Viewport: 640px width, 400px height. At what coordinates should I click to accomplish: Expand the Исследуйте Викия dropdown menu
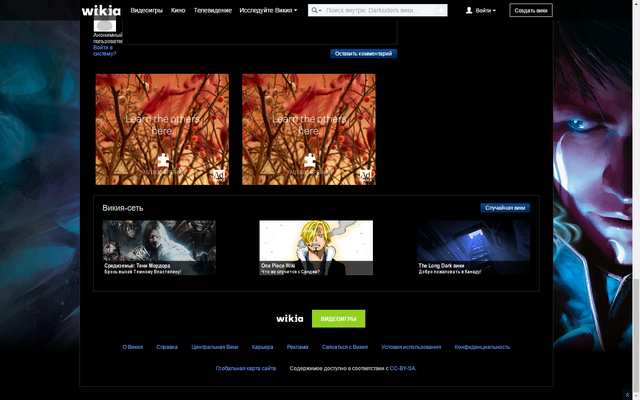pos(268,10)
